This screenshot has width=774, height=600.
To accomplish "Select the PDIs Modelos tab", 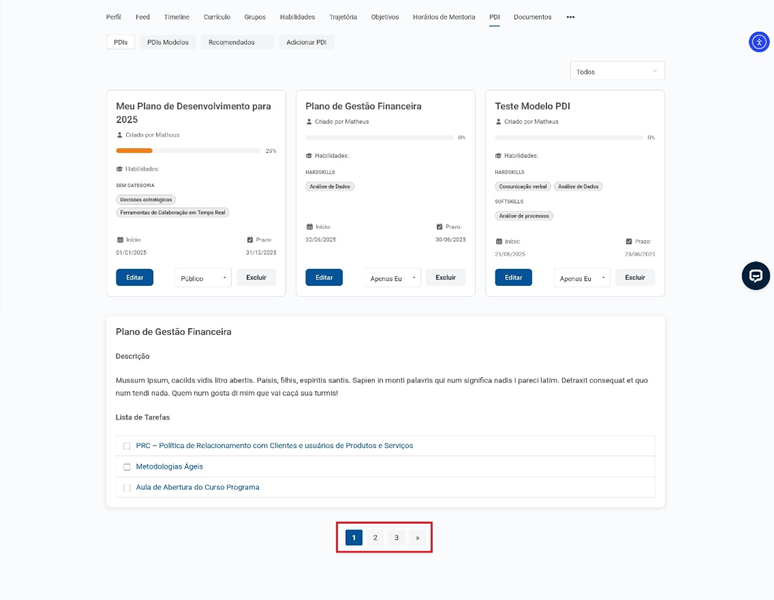I will [x=168, y=42].
